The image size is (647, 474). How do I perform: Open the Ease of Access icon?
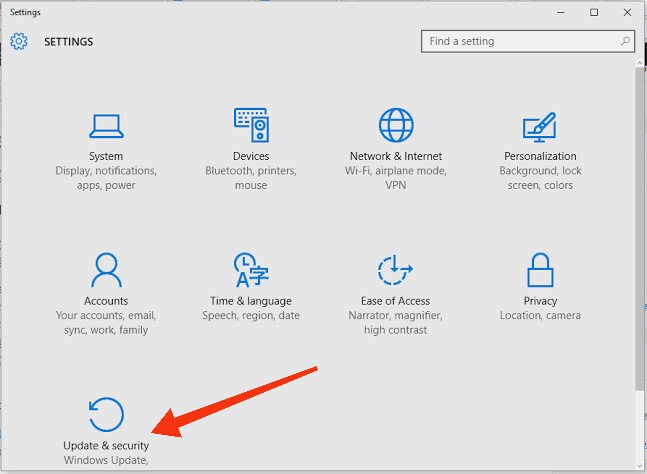(395, 270)
